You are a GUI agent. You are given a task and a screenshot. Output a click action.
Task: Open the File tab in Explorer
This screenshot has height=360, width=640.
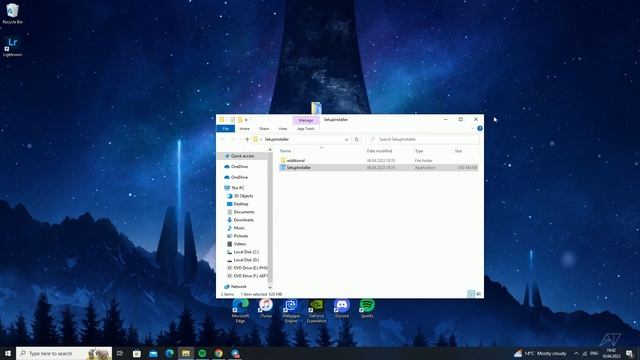pyautogui.click(x=225, y=129)
